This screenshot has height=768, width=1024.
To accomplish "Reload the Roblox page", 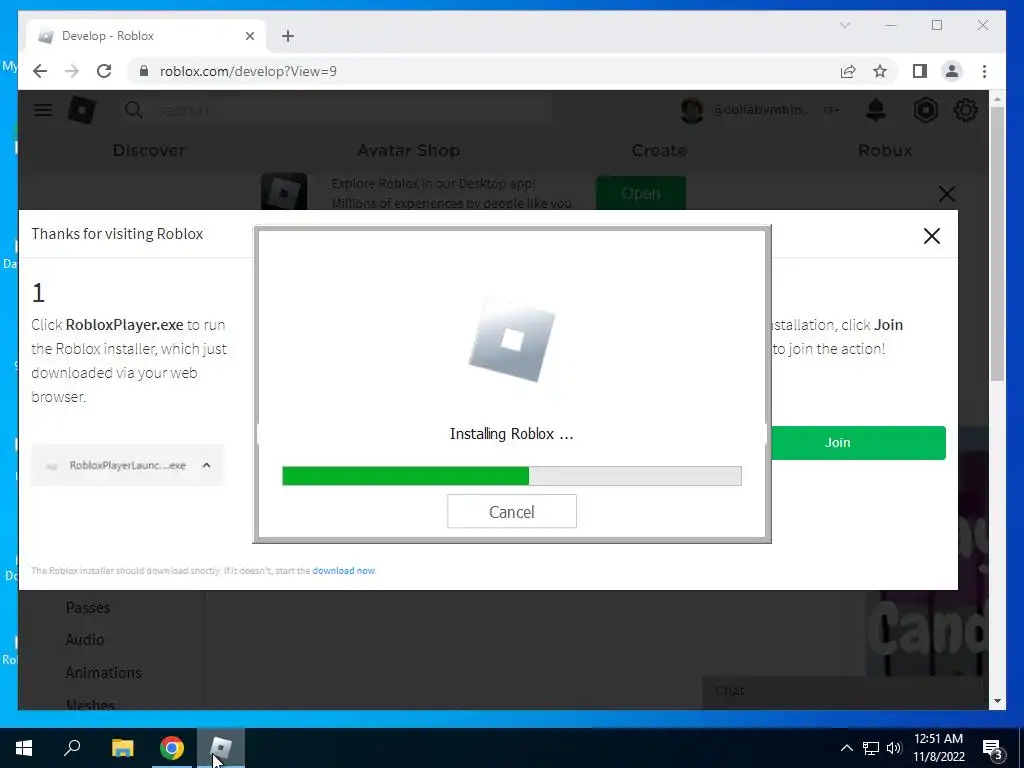I will tap(104, 71).
